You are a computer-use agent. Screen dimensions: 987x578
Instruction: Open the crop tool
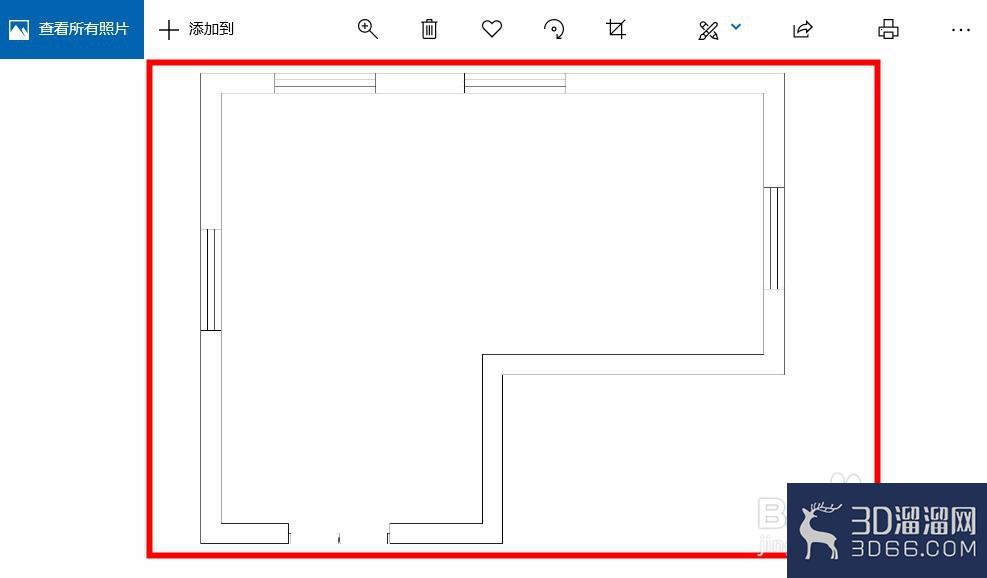(616, 29)
